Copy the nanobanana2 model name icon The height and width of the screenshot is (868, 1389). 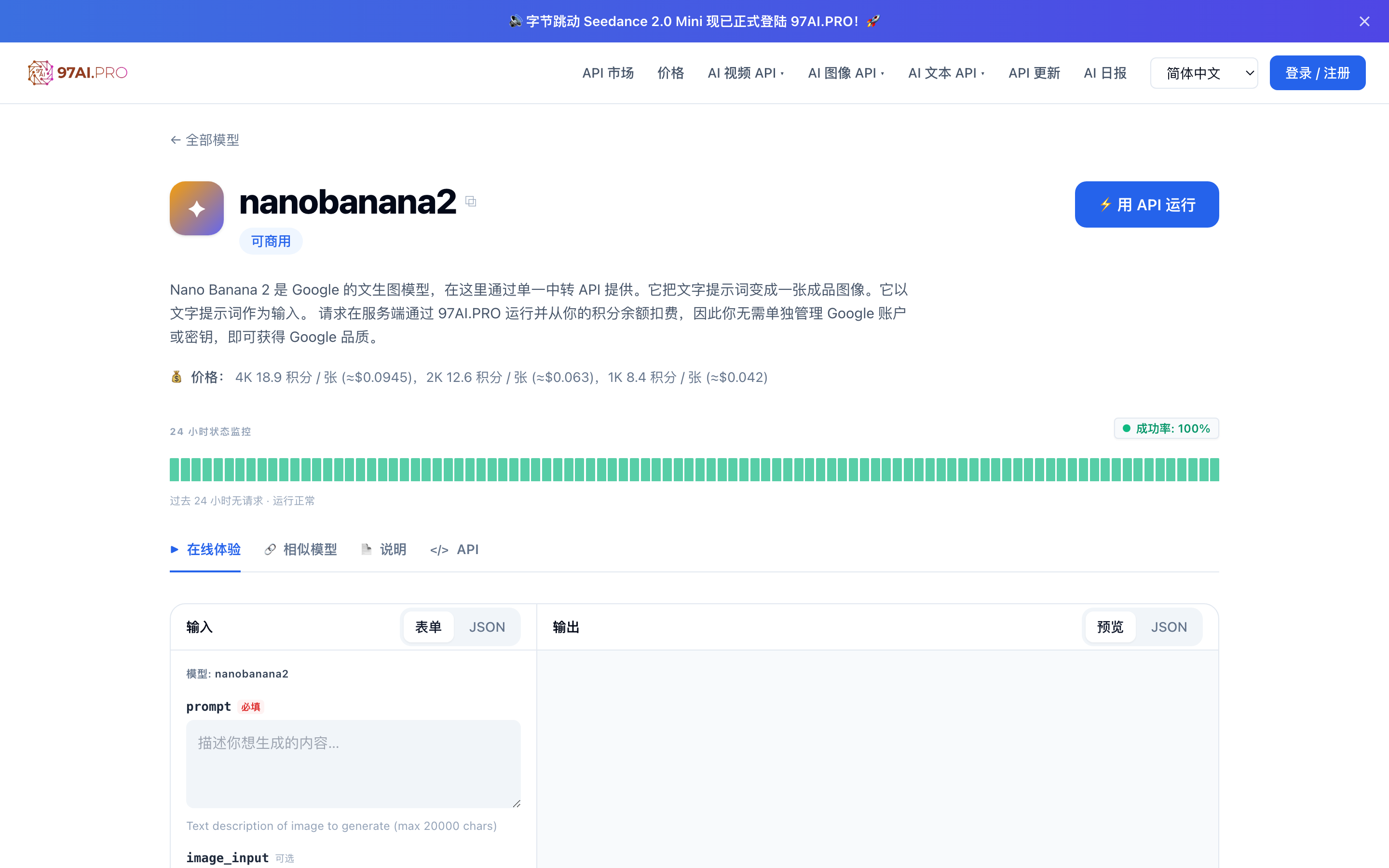(x=471, y=202)
